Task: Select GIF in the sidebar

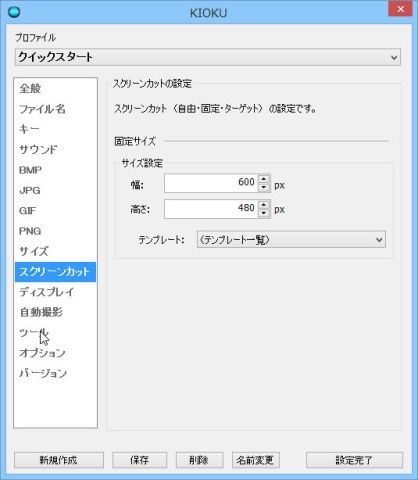Action: point(55,210)
